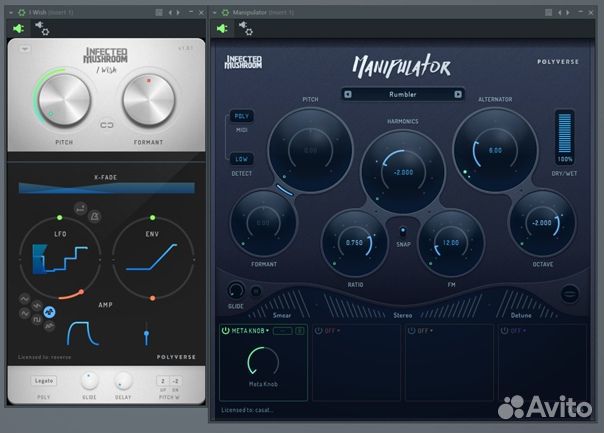Open META KNOB modulator type dropdown
The height and width of the screenshot is (433, 604).
(x=250, y=331)
